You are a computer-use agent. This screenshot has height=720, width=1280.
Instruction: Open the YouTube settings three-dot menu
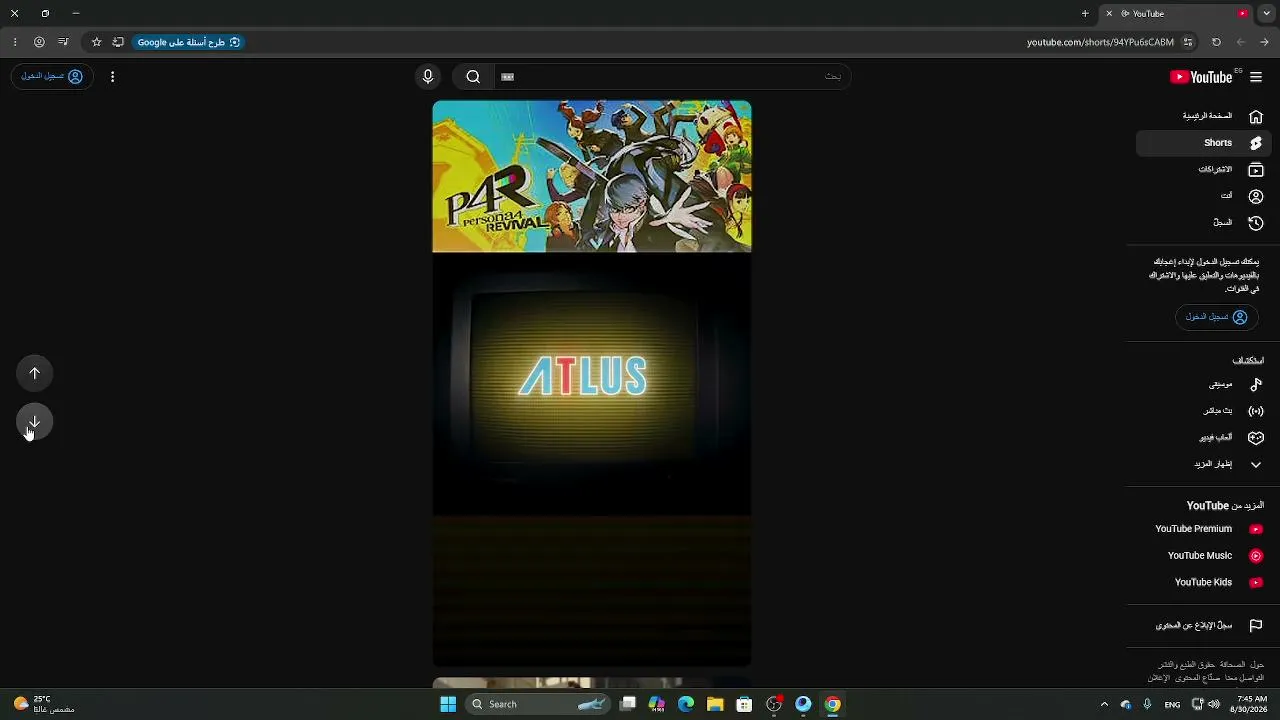112,77
